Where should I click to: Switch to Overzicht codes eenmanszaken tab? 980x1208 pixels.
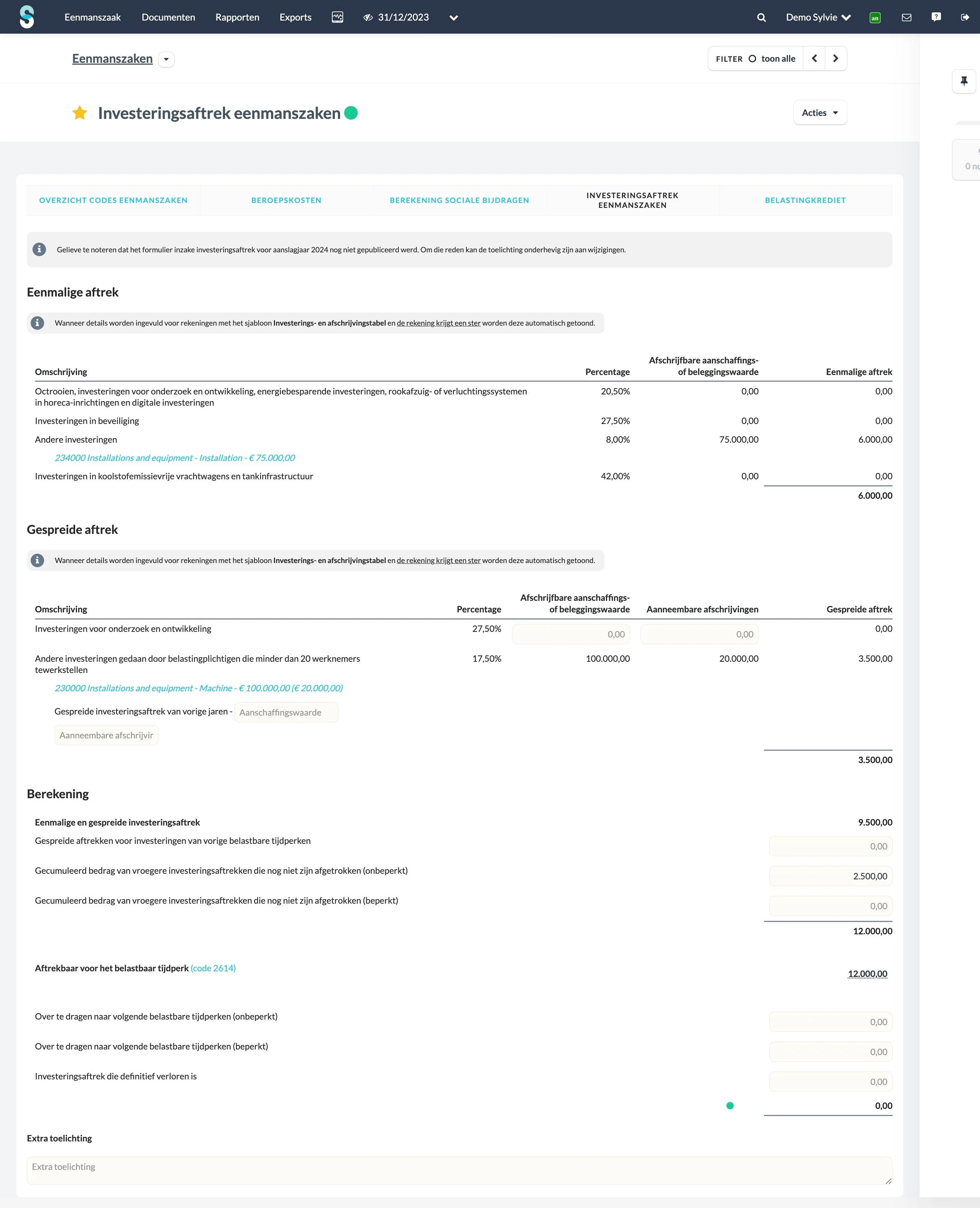[x=114, y=200]
